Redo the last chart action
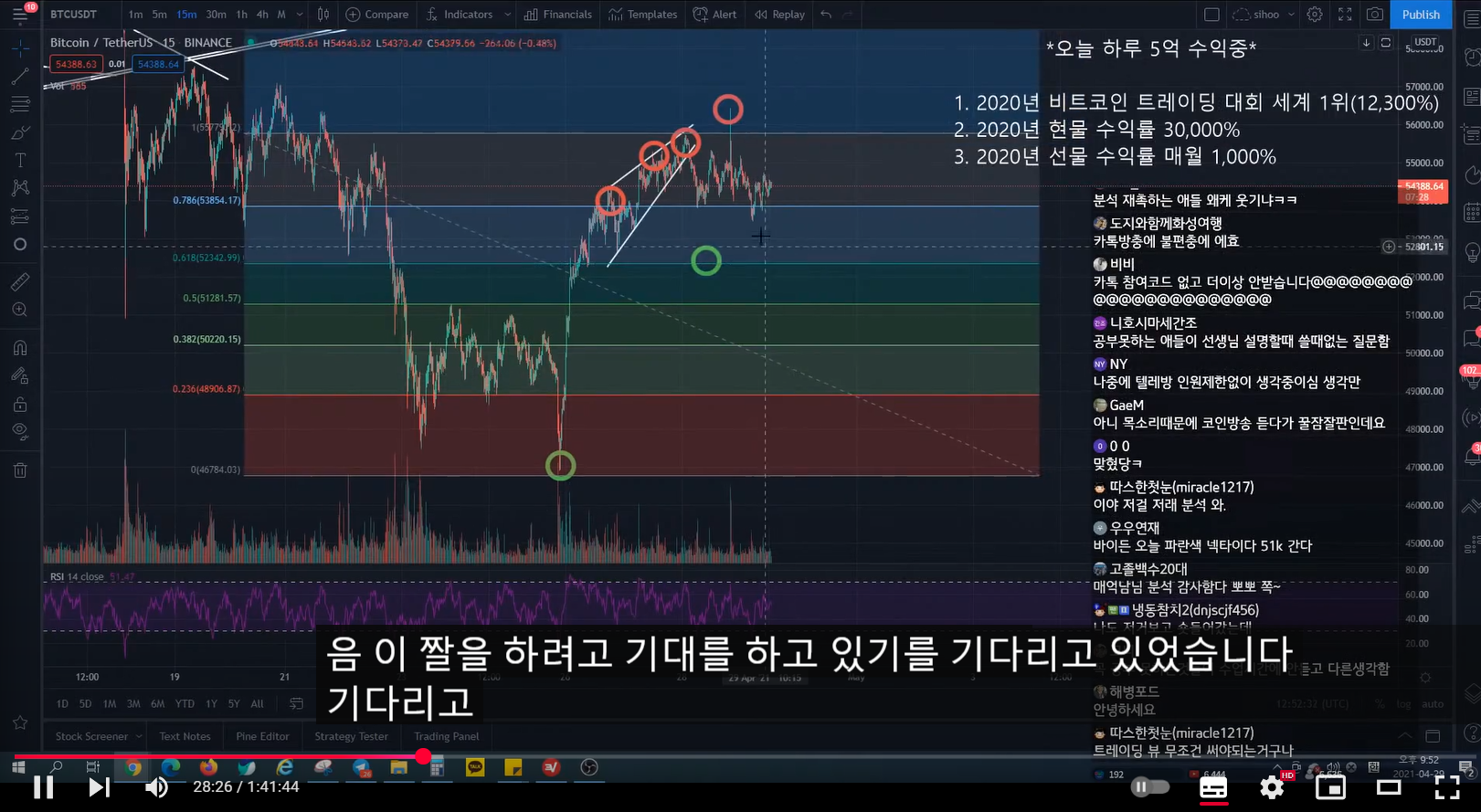 point(849,15)
